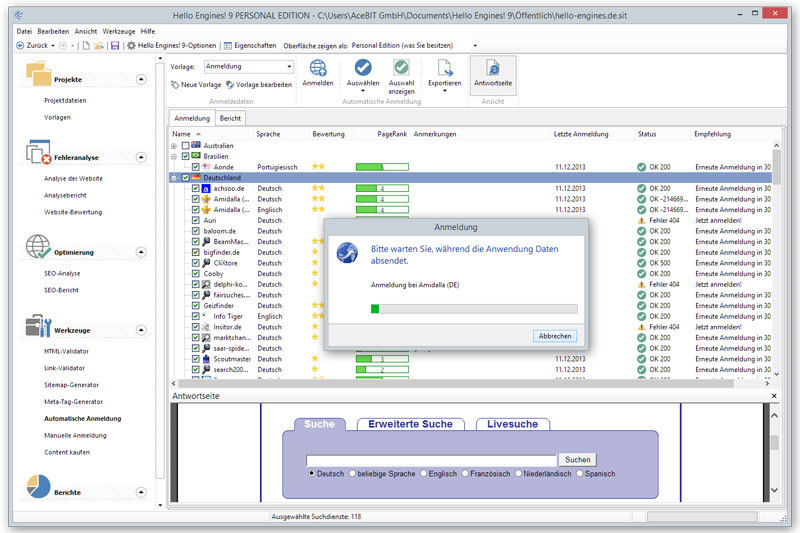Screen dimensions: 800x533
Task: Click Vorlage bearbeiten icon button
Action: (230, 85)
